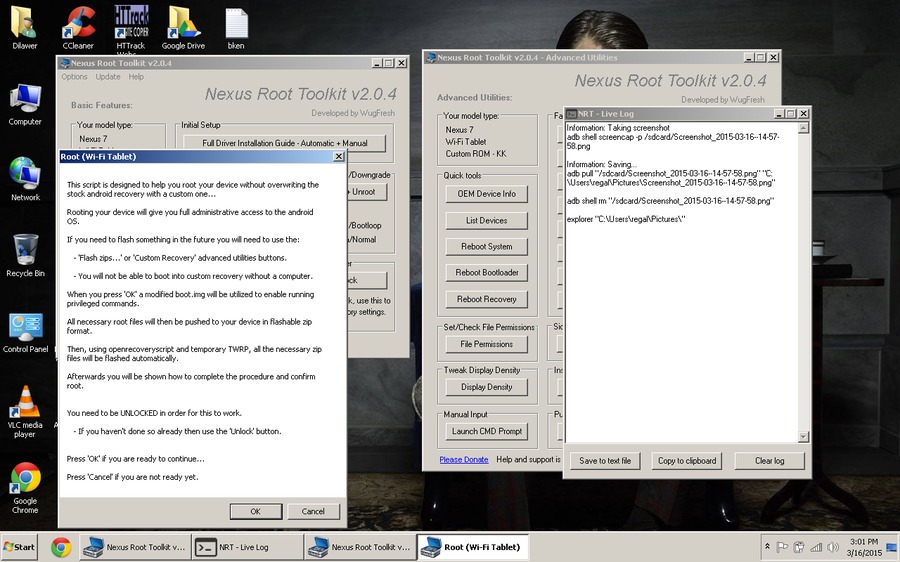The width and height of the screenshot is (900, 562).
Task: Copy live log to clipboard
Action: [687, 460]
